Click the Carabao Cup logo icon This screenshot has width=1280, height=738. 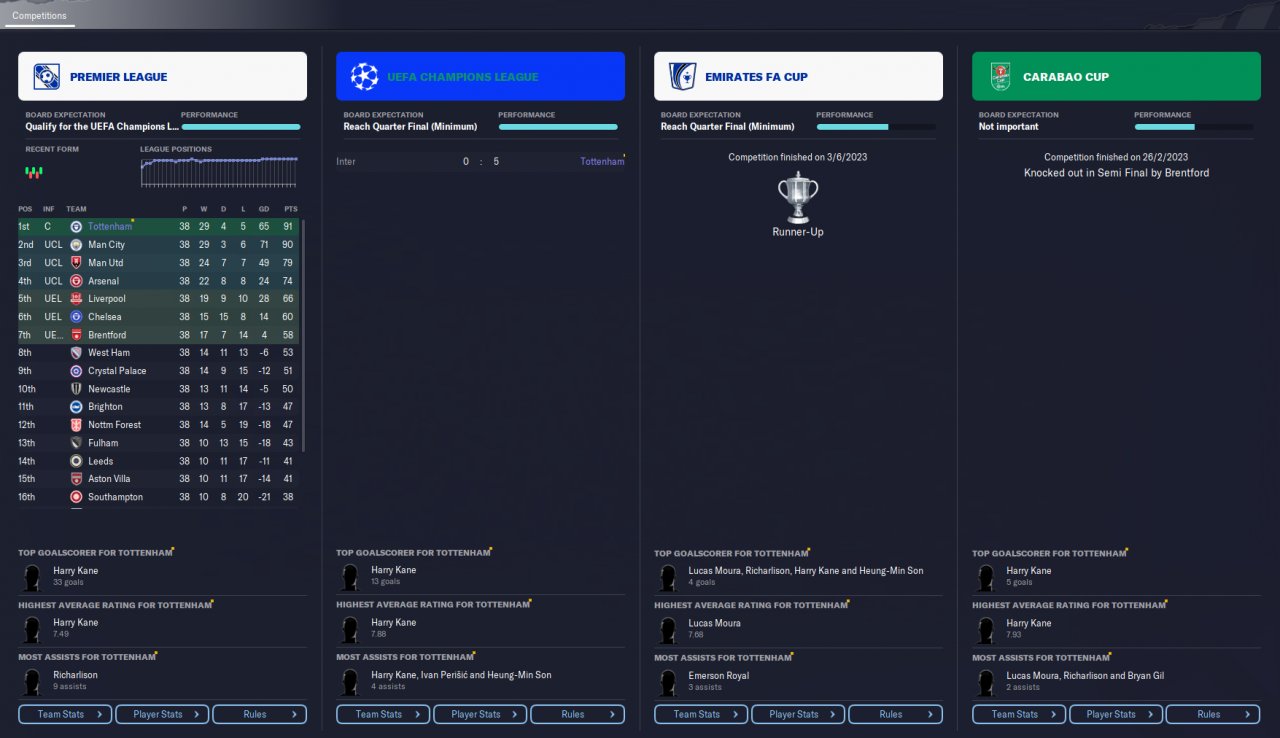pos(1000,77)
